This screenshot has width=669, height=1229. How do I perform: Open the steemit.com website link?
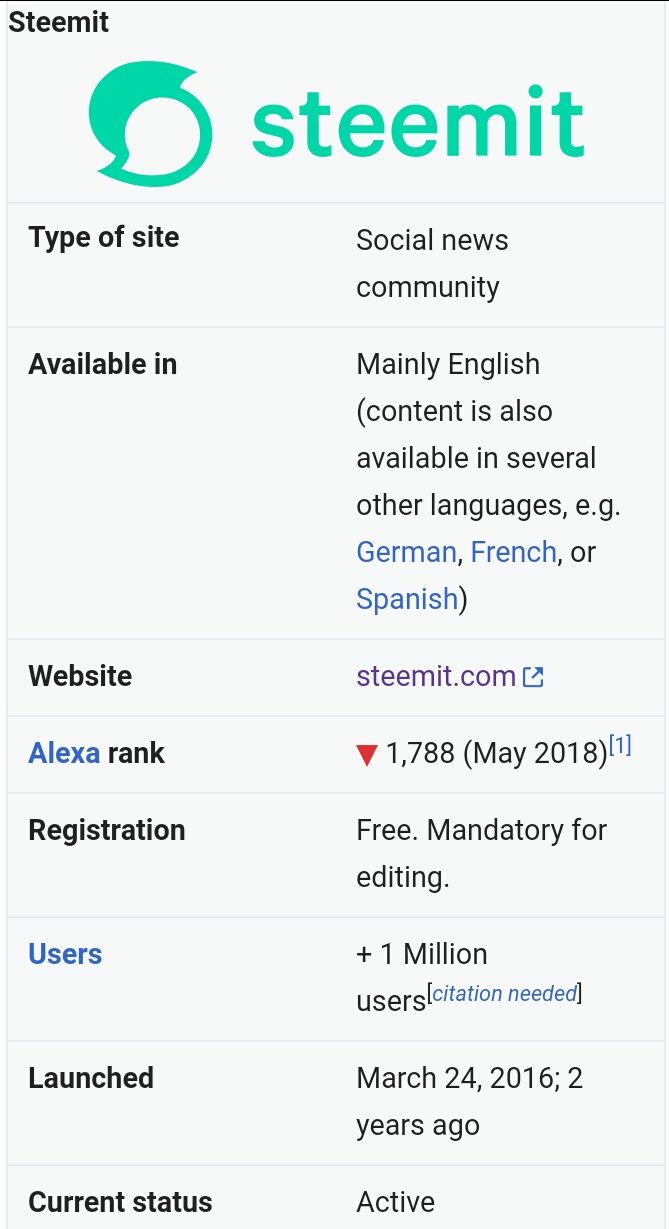point(436,676)
